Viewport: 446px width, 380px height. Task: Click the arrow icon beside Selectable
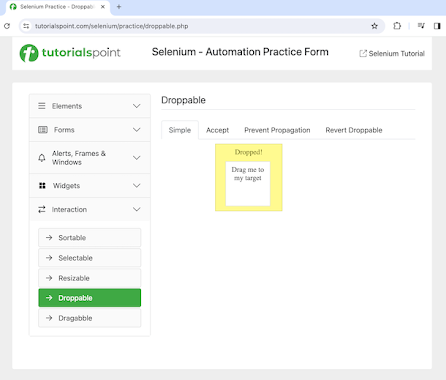[49, 258]
